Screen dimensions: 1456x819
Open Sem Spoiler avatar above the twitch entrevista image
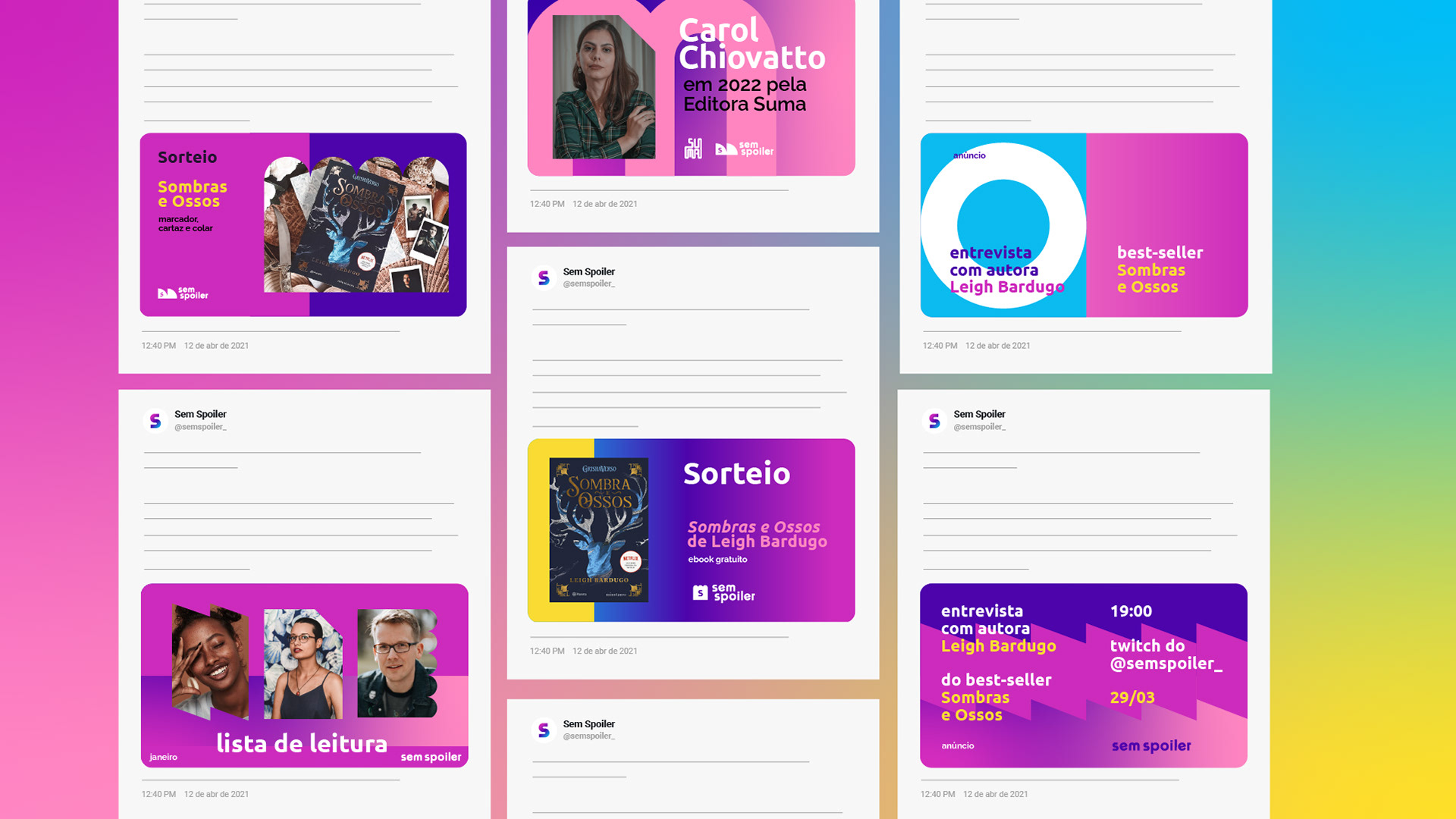click(x=934, y=421)
